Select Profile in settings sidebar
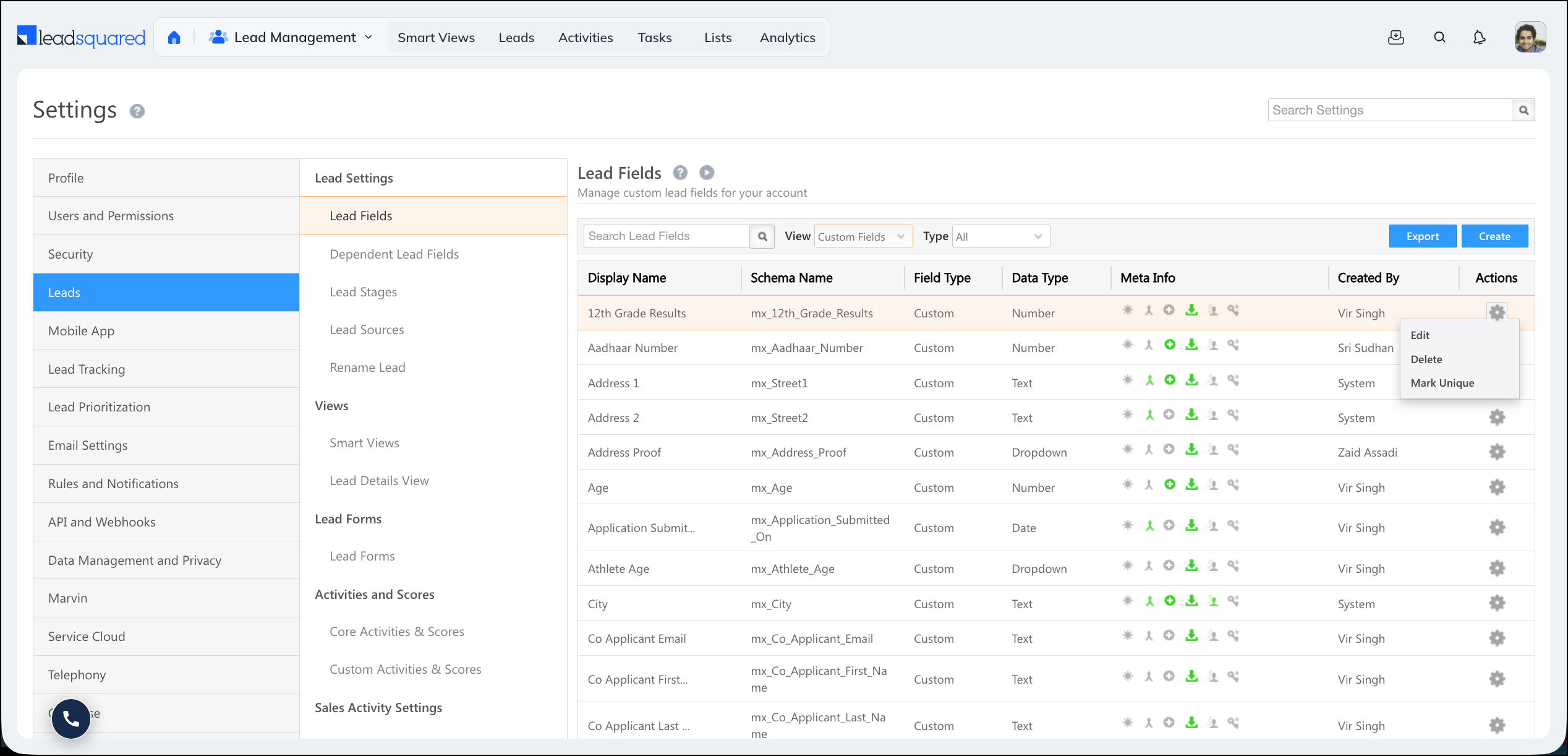The width and height of the screenshot is (1568, 756). [166, 178]
